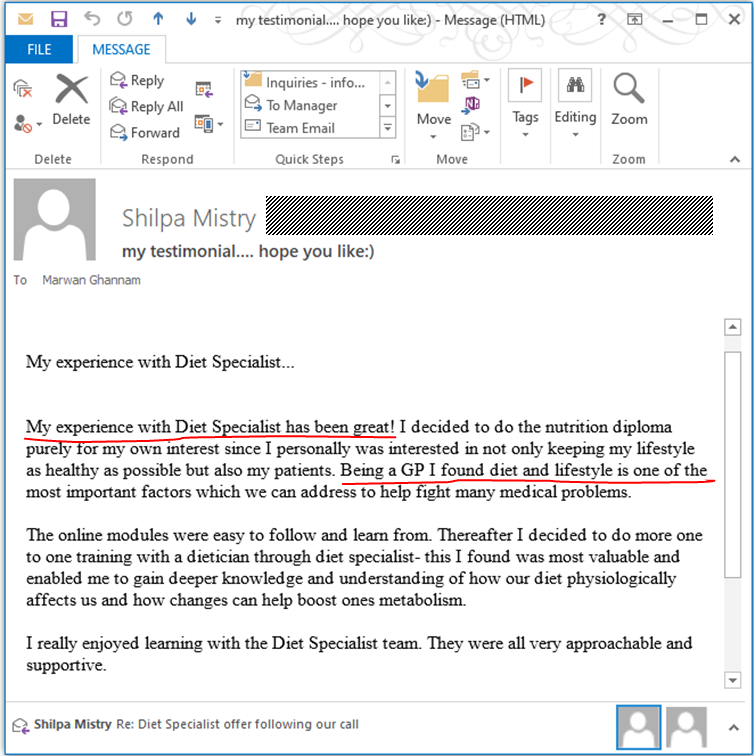Click Shilpa Mistry sender avatar

point(54,219)
